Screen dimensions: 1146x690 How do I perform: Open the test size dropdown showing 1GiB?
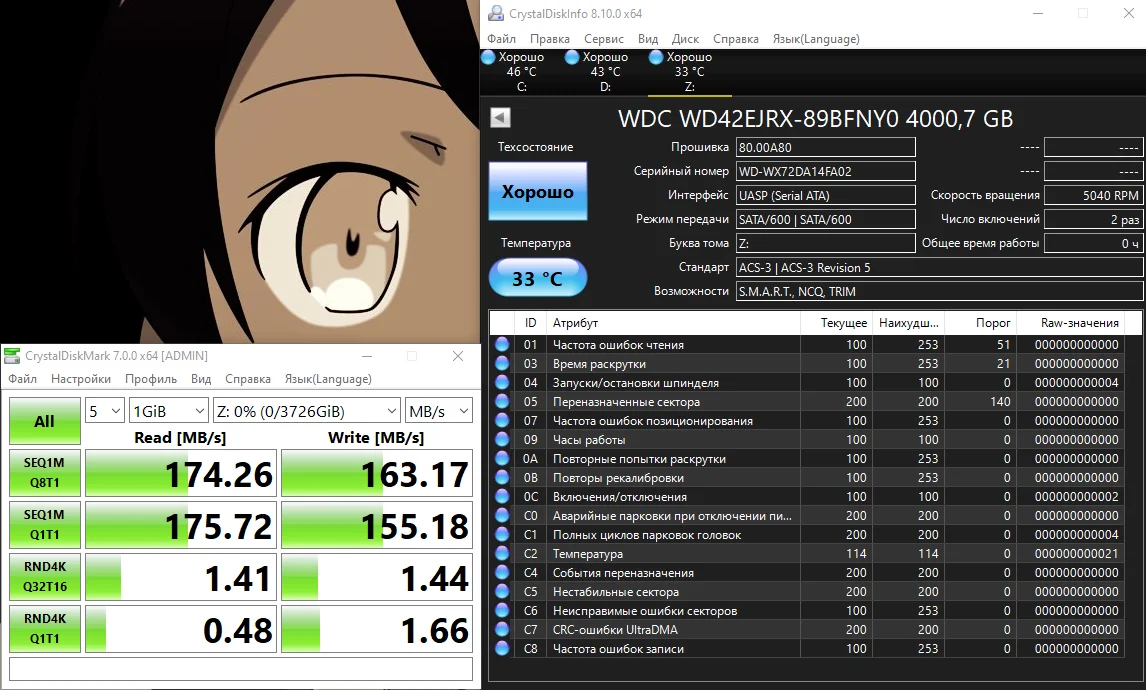(x=169, y=411)
